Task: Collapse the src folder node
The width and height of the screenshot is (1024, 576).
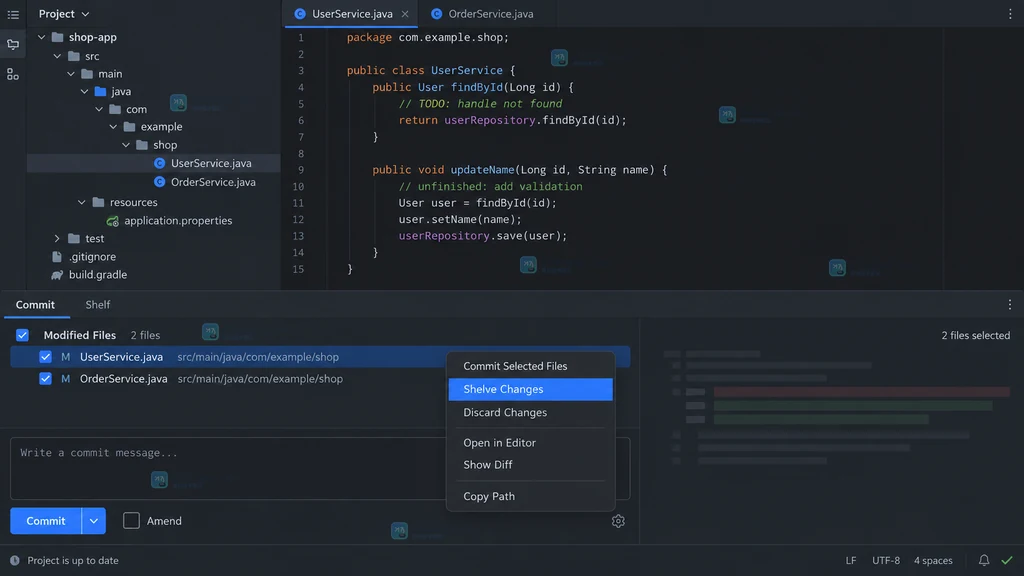Action: [57, 56]
